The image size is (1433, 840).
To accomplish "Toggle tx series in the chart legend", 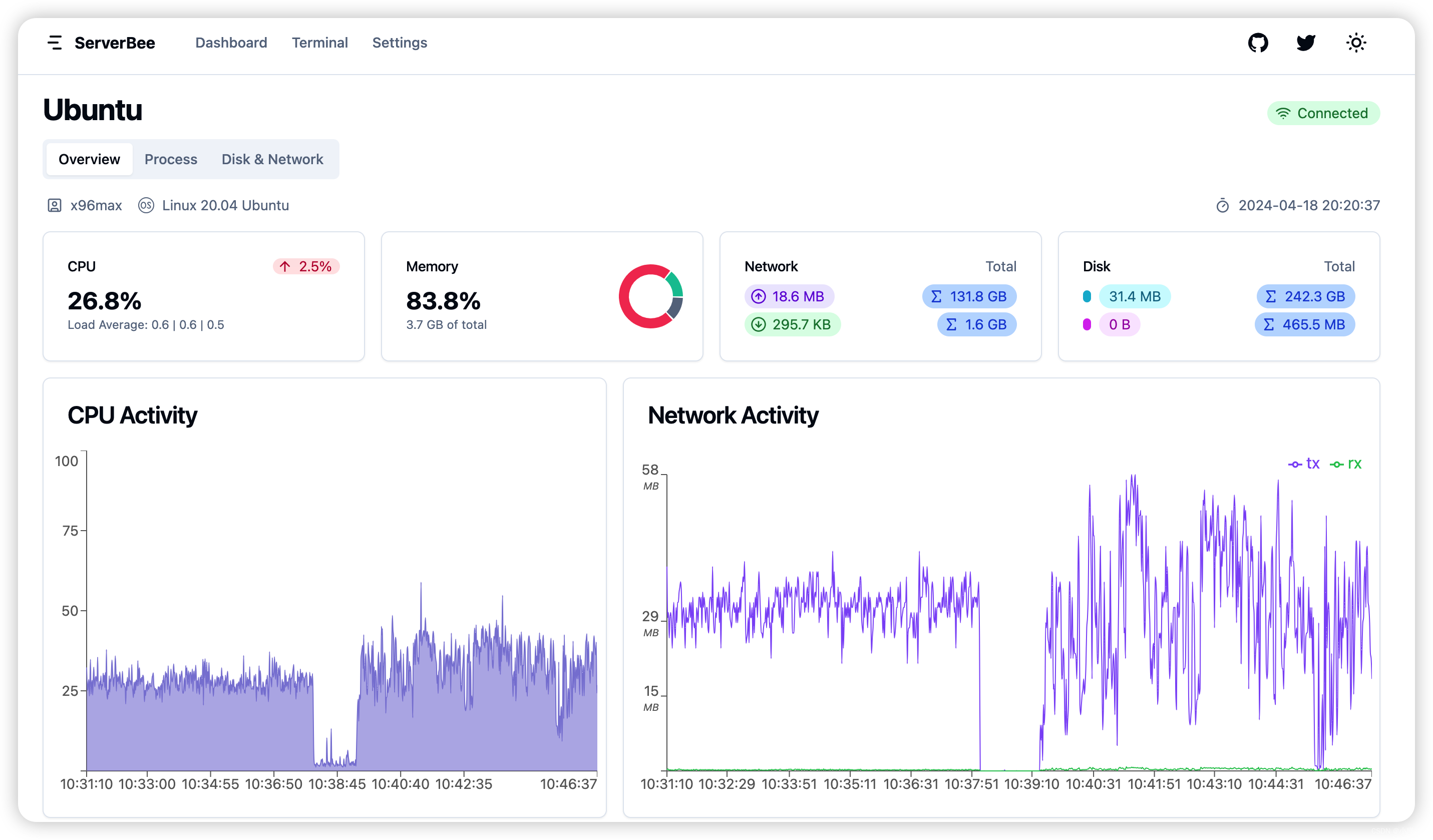I will point(1304,464).
